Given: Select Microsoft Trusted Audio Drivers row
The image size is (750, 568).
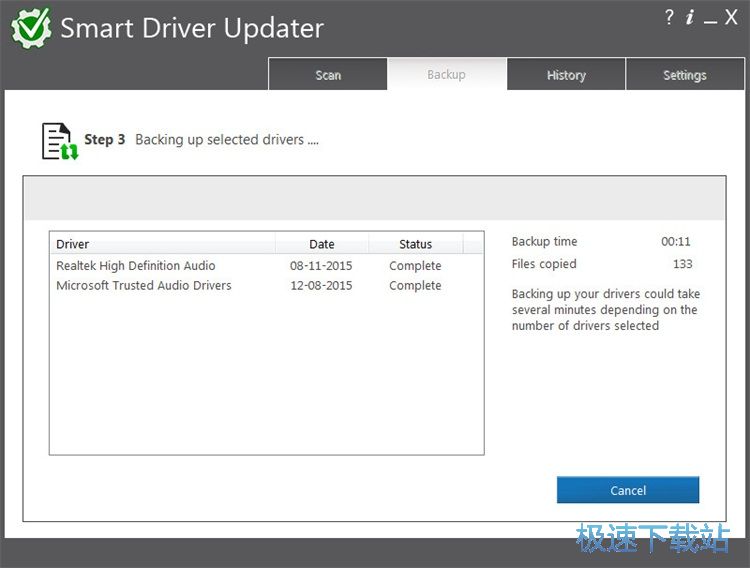Looking at the screenshot, I should (144, 285).
